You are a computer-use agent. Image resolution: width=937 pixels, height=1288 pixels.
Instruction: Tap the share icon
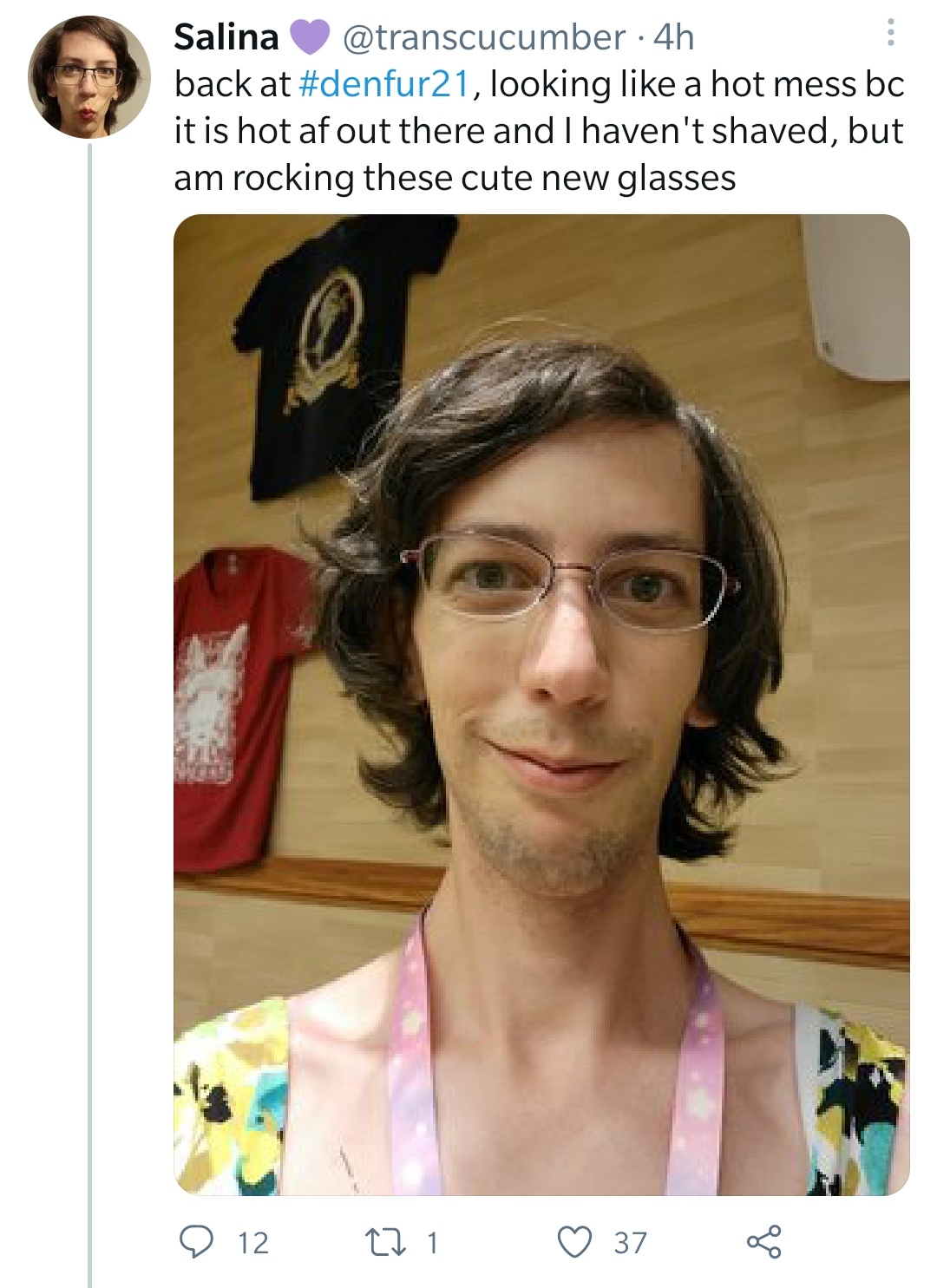764,1241
